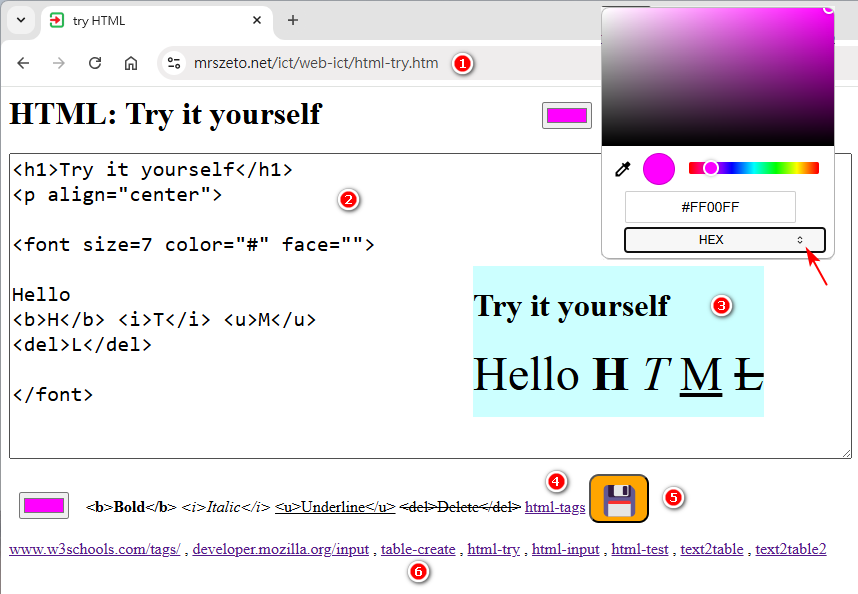Open a new tab with plus icon
This screenshot has width=858, height=594.
point(293,20)
